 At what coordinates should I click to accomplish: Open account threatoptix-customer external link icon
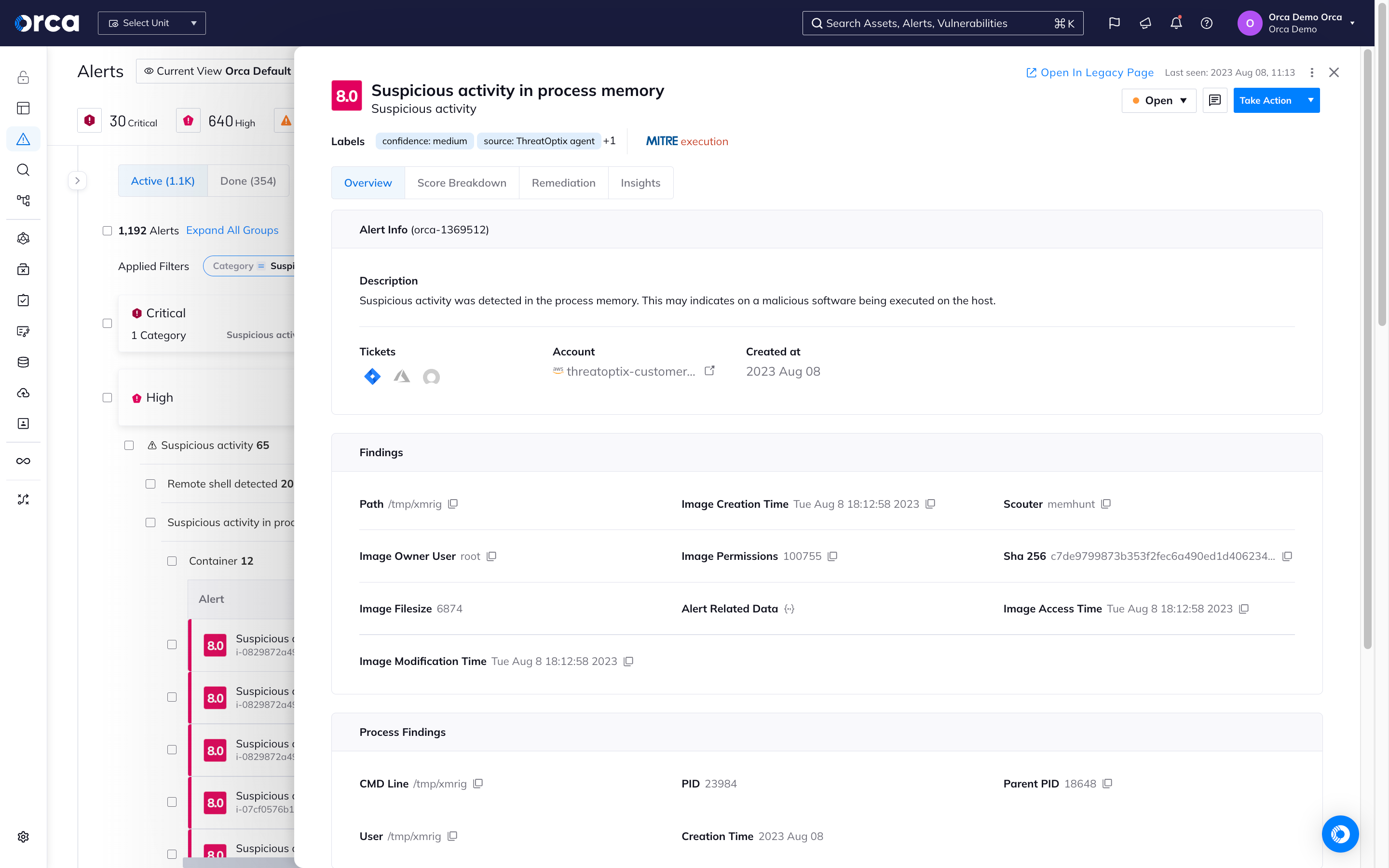pyautogui.click(x=709, y=371)
